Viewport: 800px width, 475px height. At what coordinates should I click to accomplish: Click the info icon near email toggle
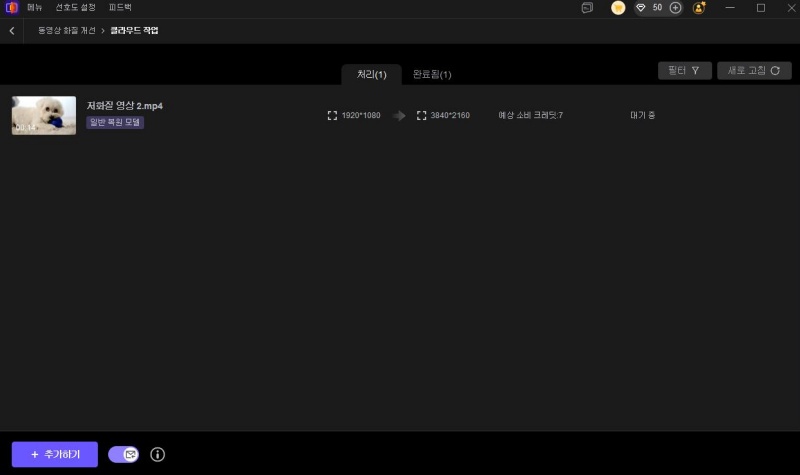pos(157,455)
